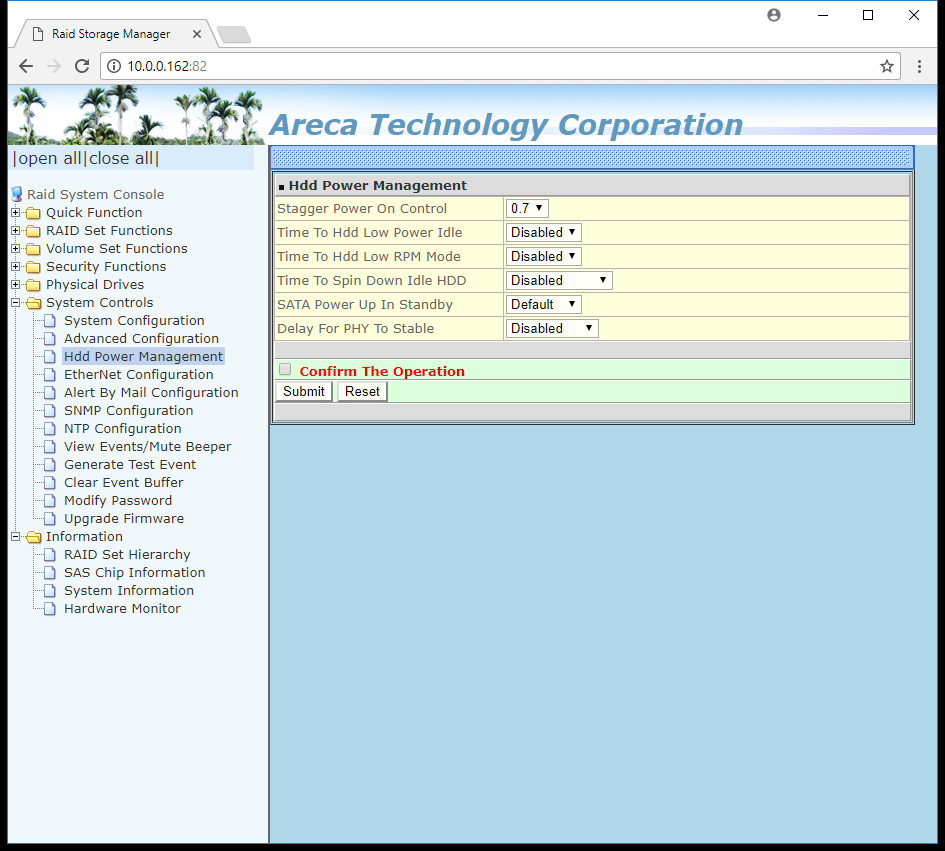Image resolution: width=945 pixels, height=851 pixels.
Task: Open Chrome three-dot menu
Action: (x=919, y=66)
